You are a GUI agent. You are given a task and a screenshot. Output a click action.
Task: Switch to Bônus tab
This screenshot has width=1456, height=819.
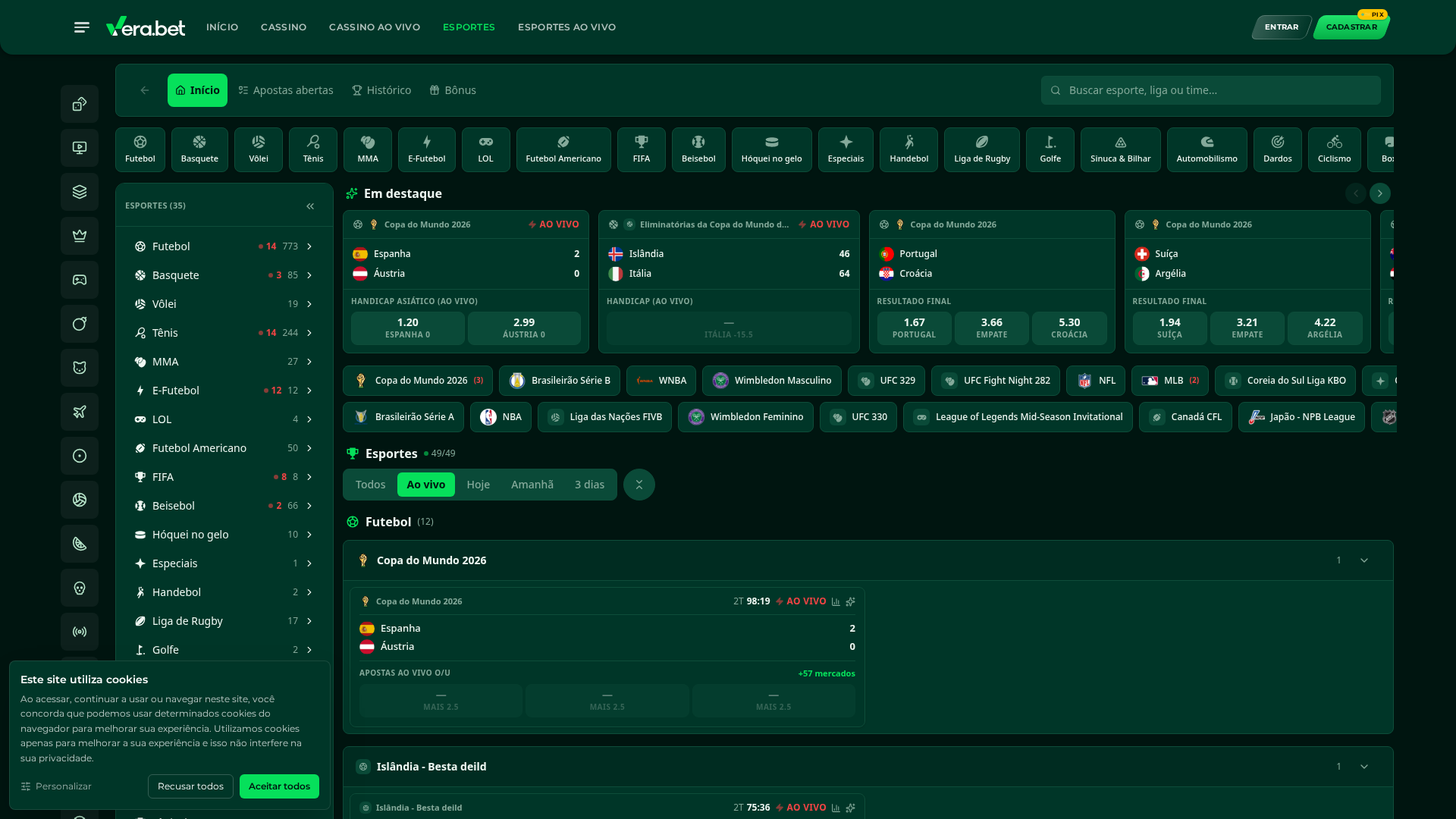coord(453,90)
